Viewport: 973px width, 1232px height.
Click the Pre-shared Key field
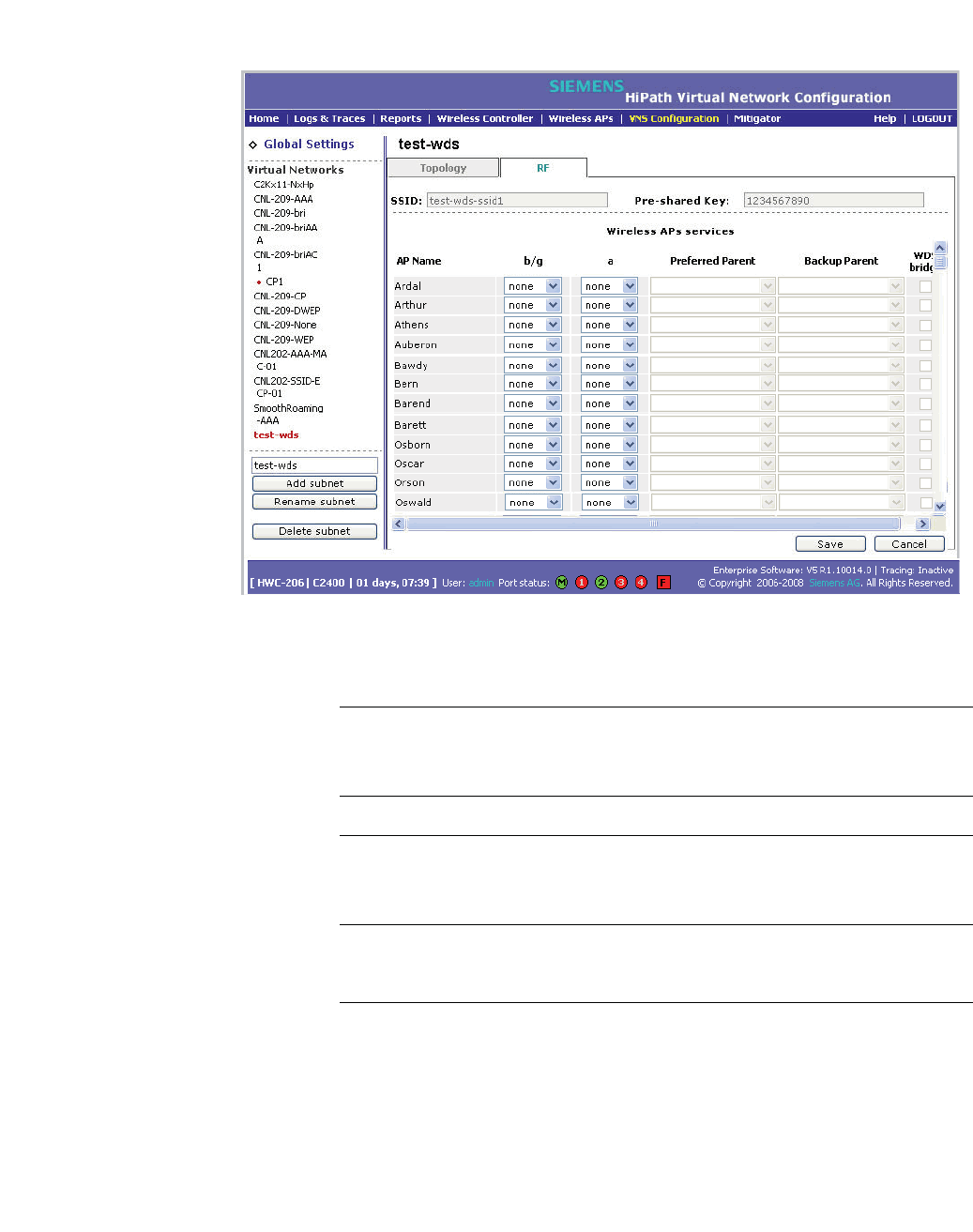pos(833,200)
